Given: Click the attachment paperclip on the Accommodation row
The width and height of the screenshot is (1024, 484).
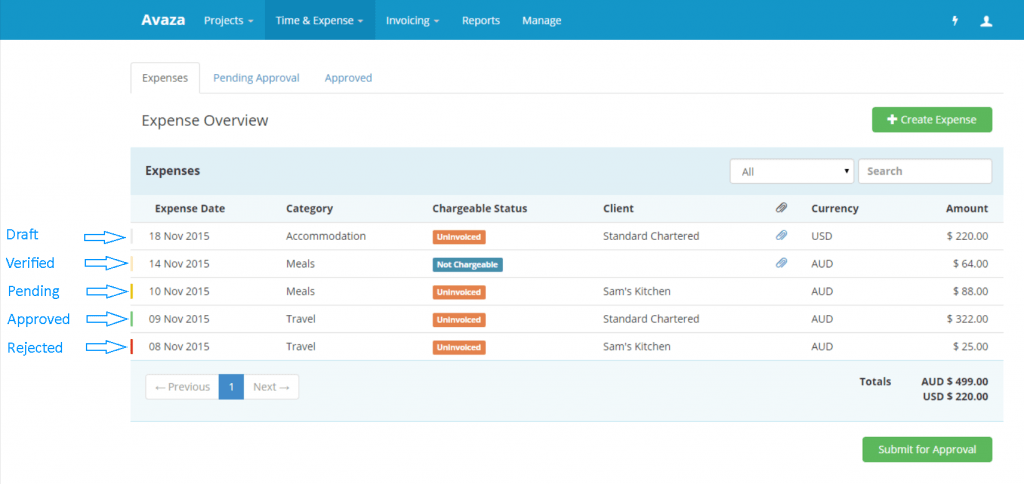Looking at the screenshot, I should (x=781, y=236).
